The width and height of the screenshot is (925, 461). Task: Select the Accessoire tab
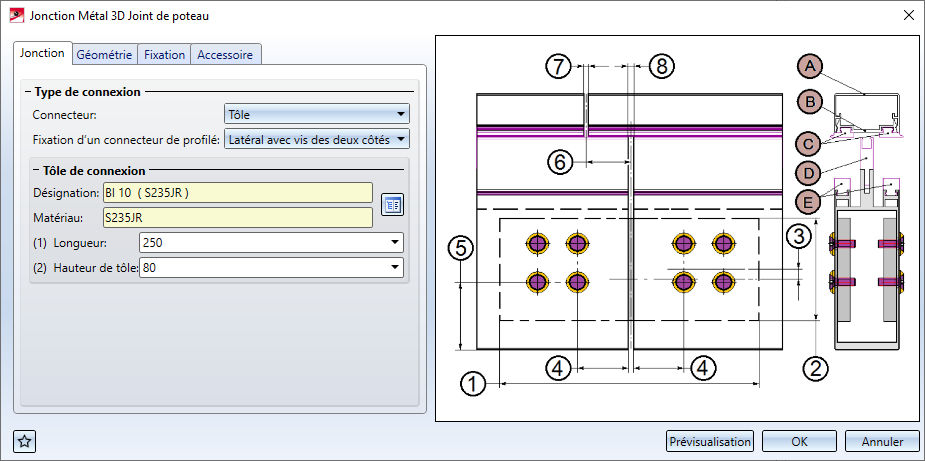tap(226, 55)
